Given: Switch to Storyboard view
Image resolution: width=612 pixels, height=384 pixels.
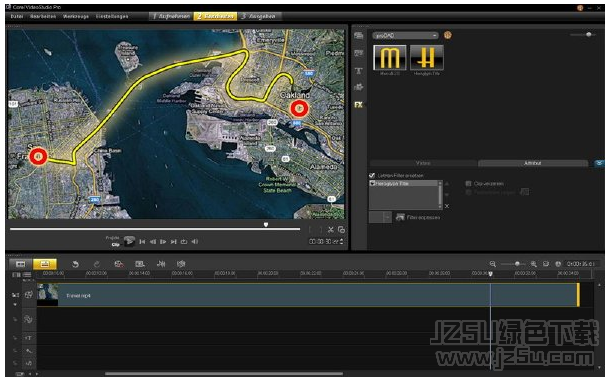Looking at the screenshot, I should [20, 264].
